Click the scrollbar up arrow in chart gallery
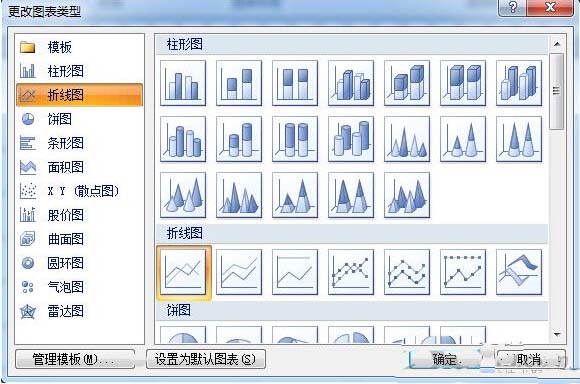 557,44
